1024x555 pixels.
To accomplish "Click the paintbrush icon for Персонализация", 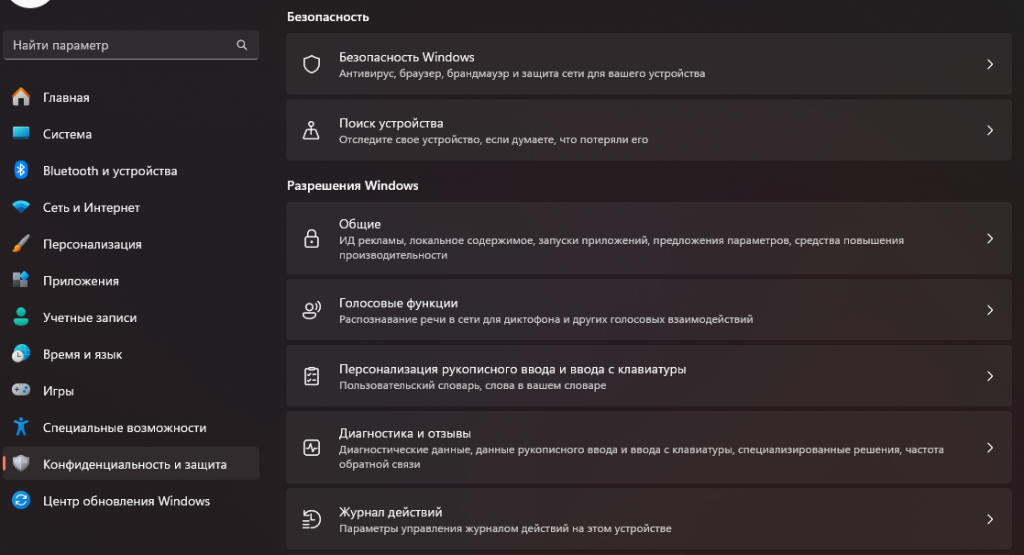I will point(21,244).
